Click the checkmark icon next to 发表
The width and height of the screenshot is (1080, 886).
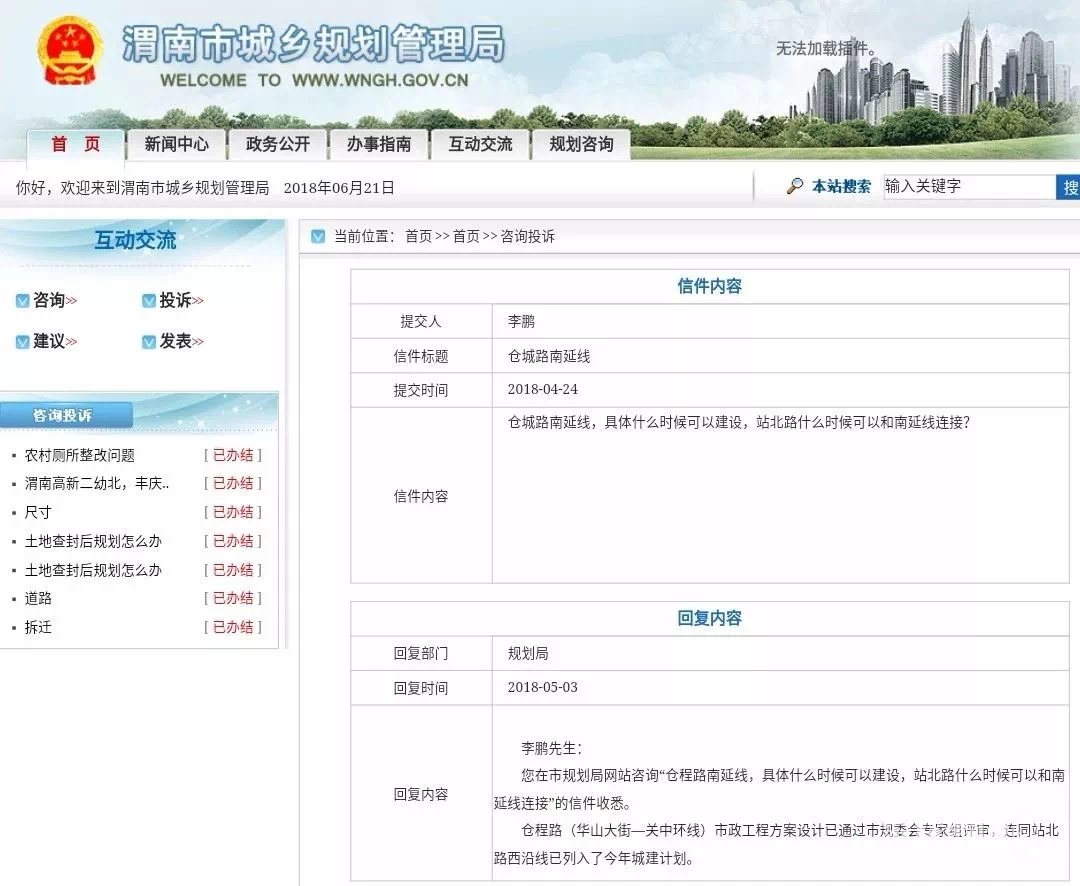149,342
